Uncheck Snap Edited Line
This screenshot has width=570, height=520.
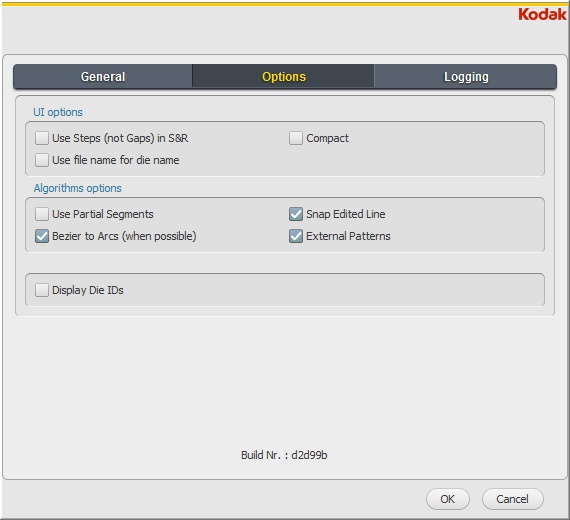(x=296, y=214)
